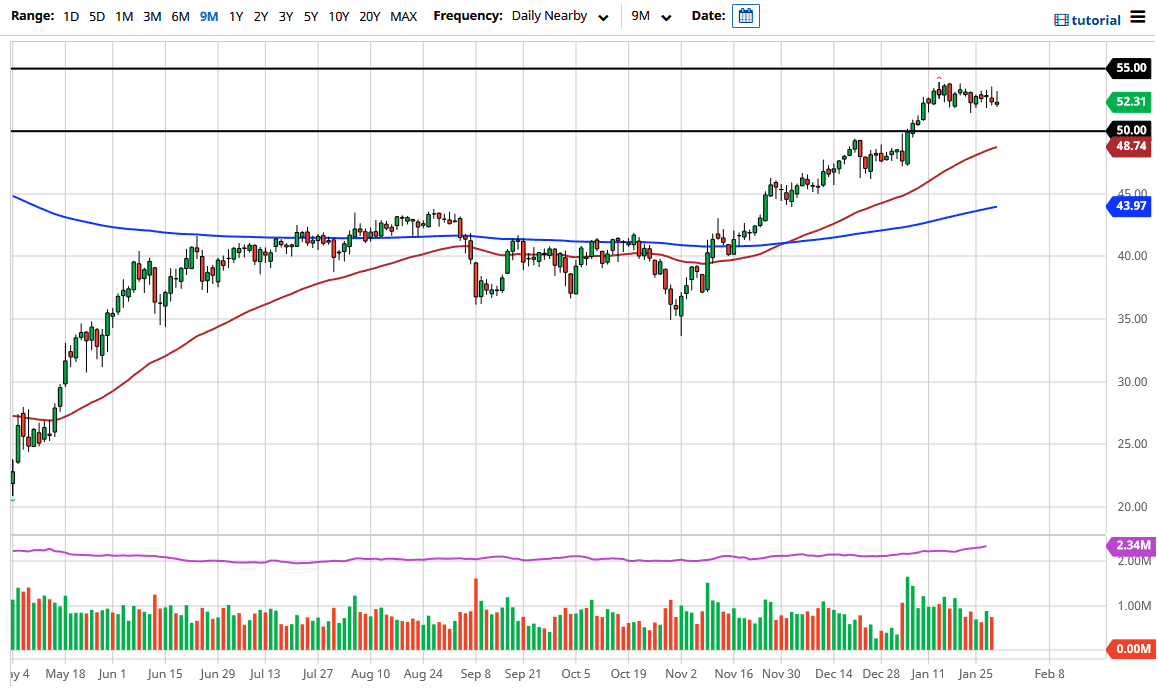Expand the 9M aggregation dropdown
This screenshot has height=695, width=1158.
(x=653, y=16)
